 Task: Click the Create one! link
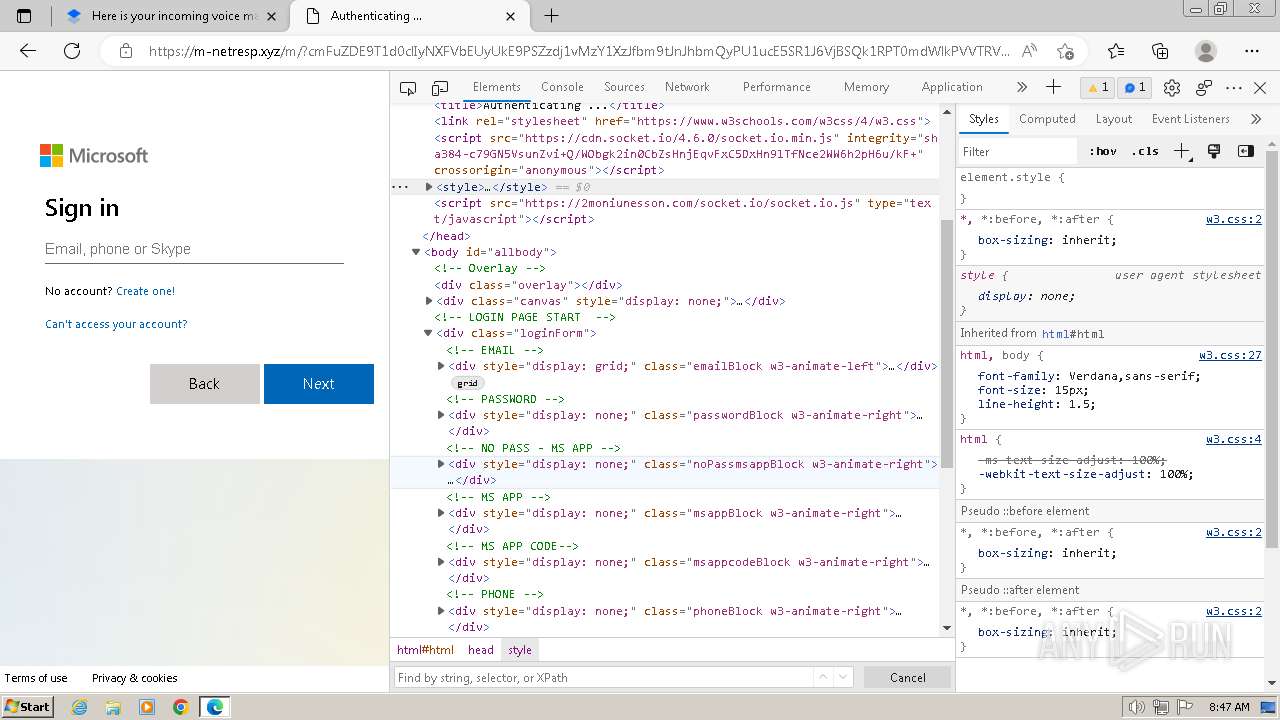click(x=145, y=291)
